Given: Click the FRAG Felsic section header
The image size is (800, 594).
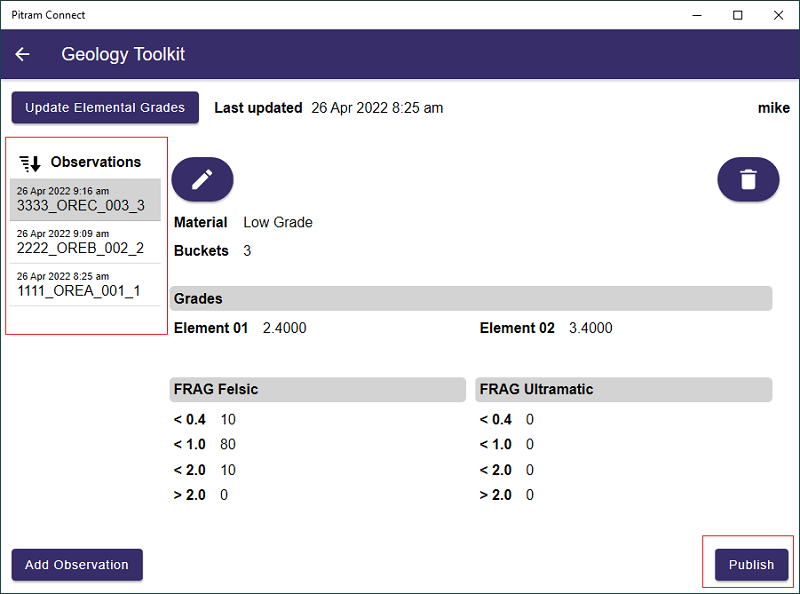Looking at the screenshot, I should [x=317, y=389].
